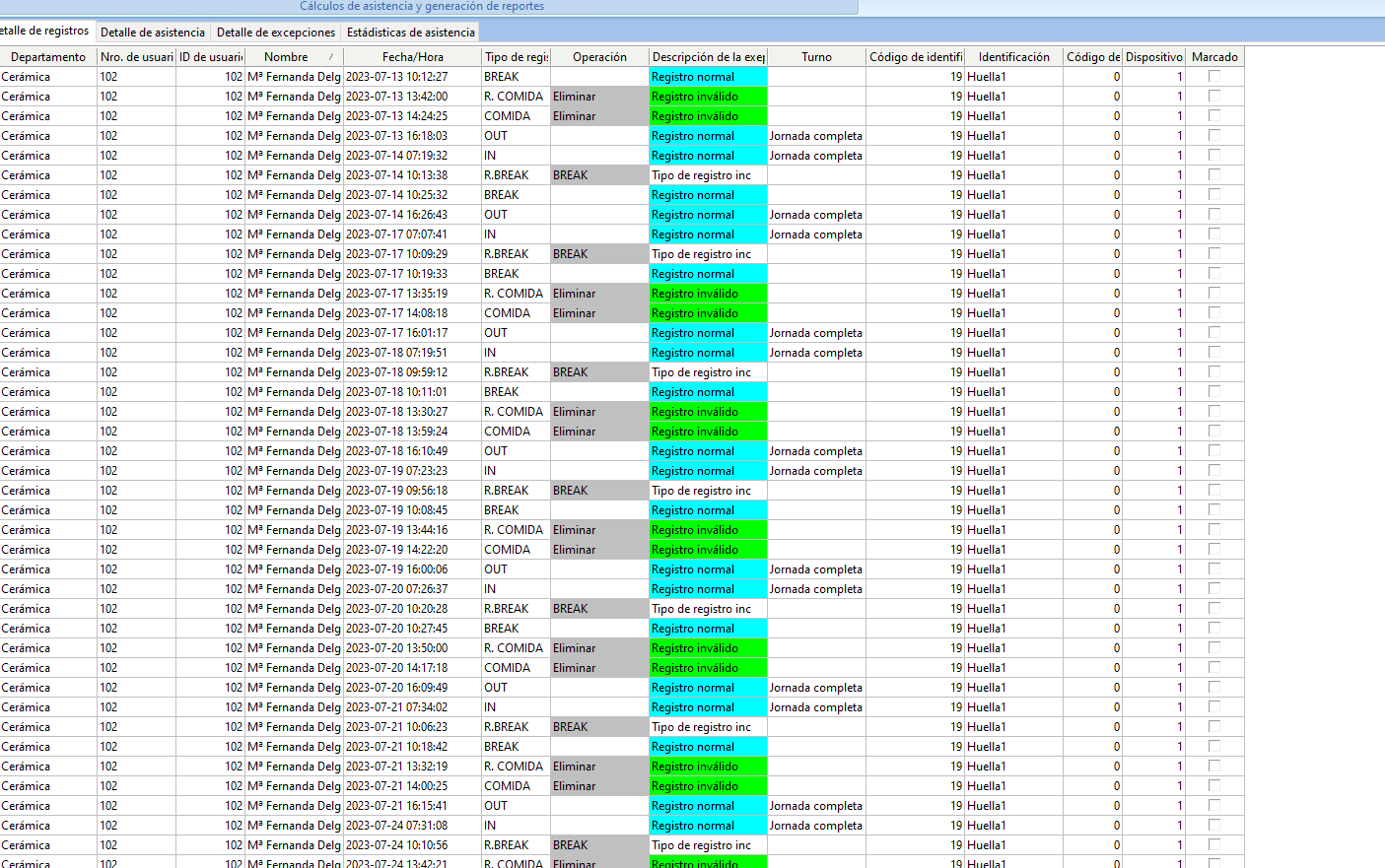Select Cerámica cell in 2023-07-18 16:10:49 row
This screenshot has width=1385, height=868.
[x=48, y=451]
